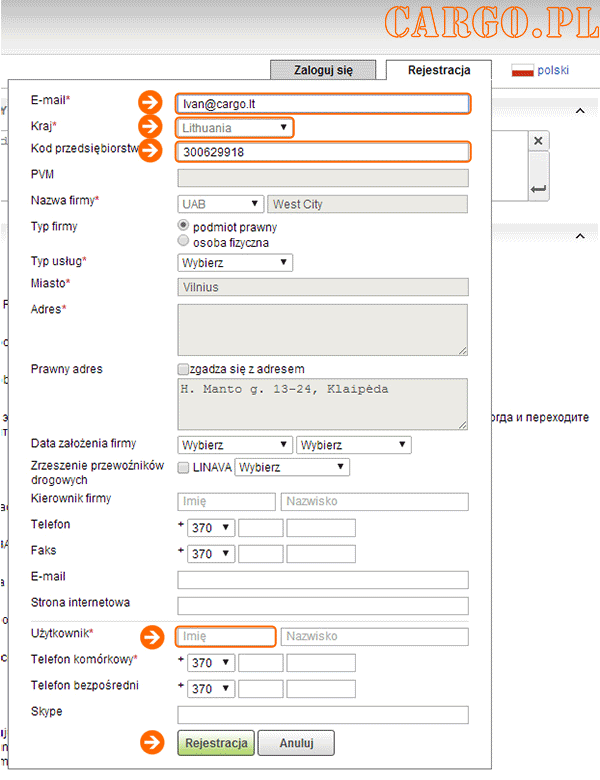The height and width of the screenshot is (780, 600).
Task: Switch to the Zaloguj się tab
Action: click(323, 70)
